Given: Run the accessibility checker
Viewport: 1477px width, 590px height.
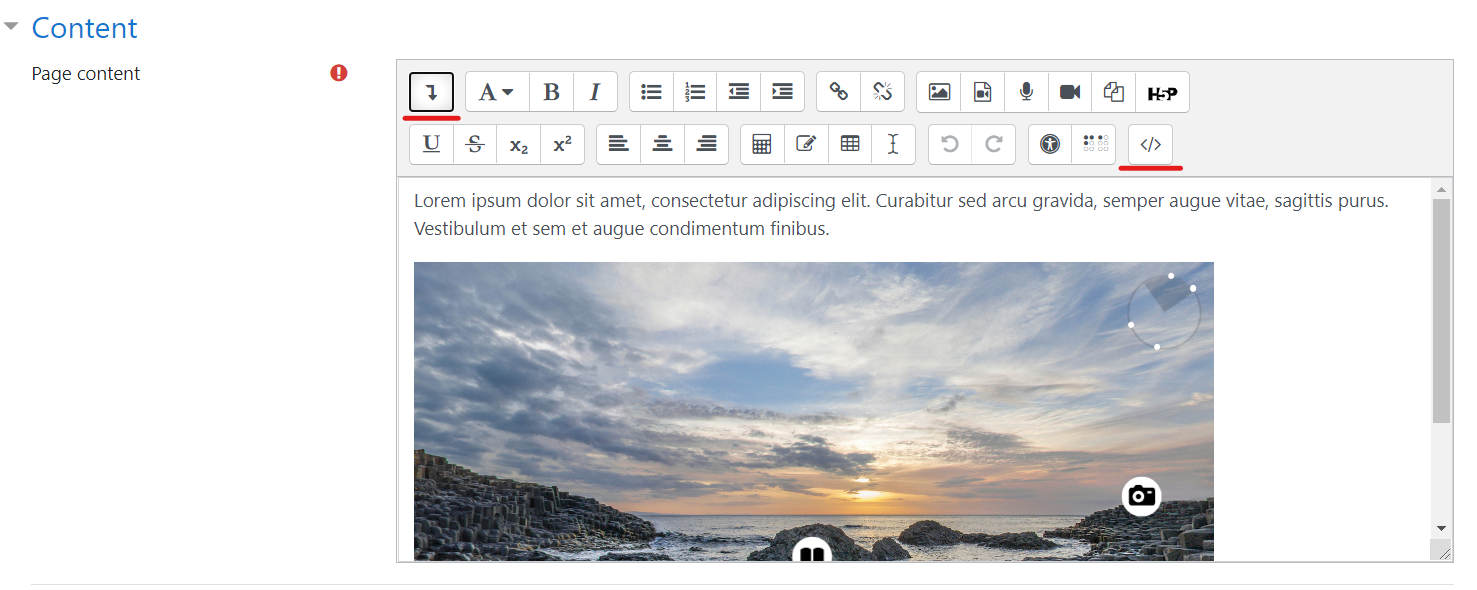Looking at the screenshot, I should (1050, 144).
